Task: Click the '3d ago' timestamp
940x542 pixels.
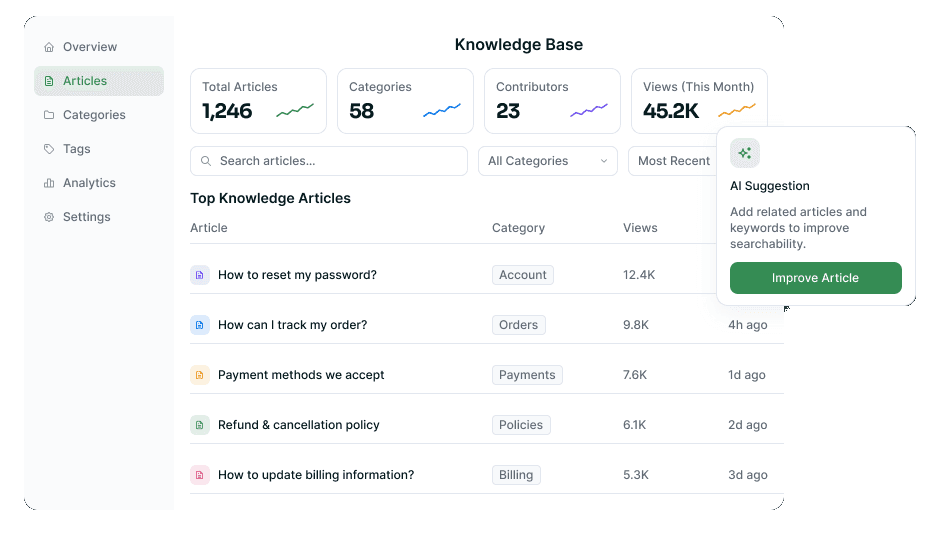Action: [x=748, y=475]
